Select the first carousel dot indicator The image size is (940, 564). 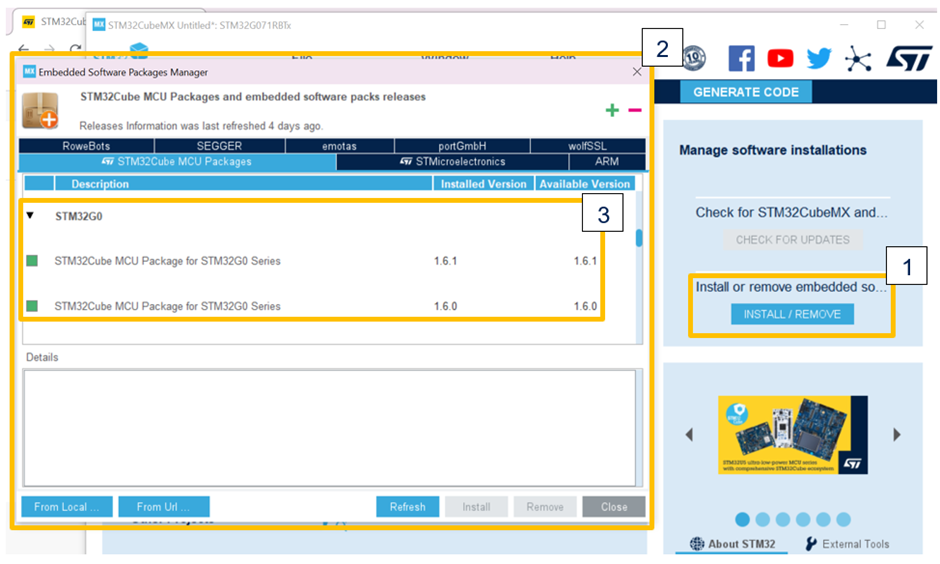tap(742, 519)
